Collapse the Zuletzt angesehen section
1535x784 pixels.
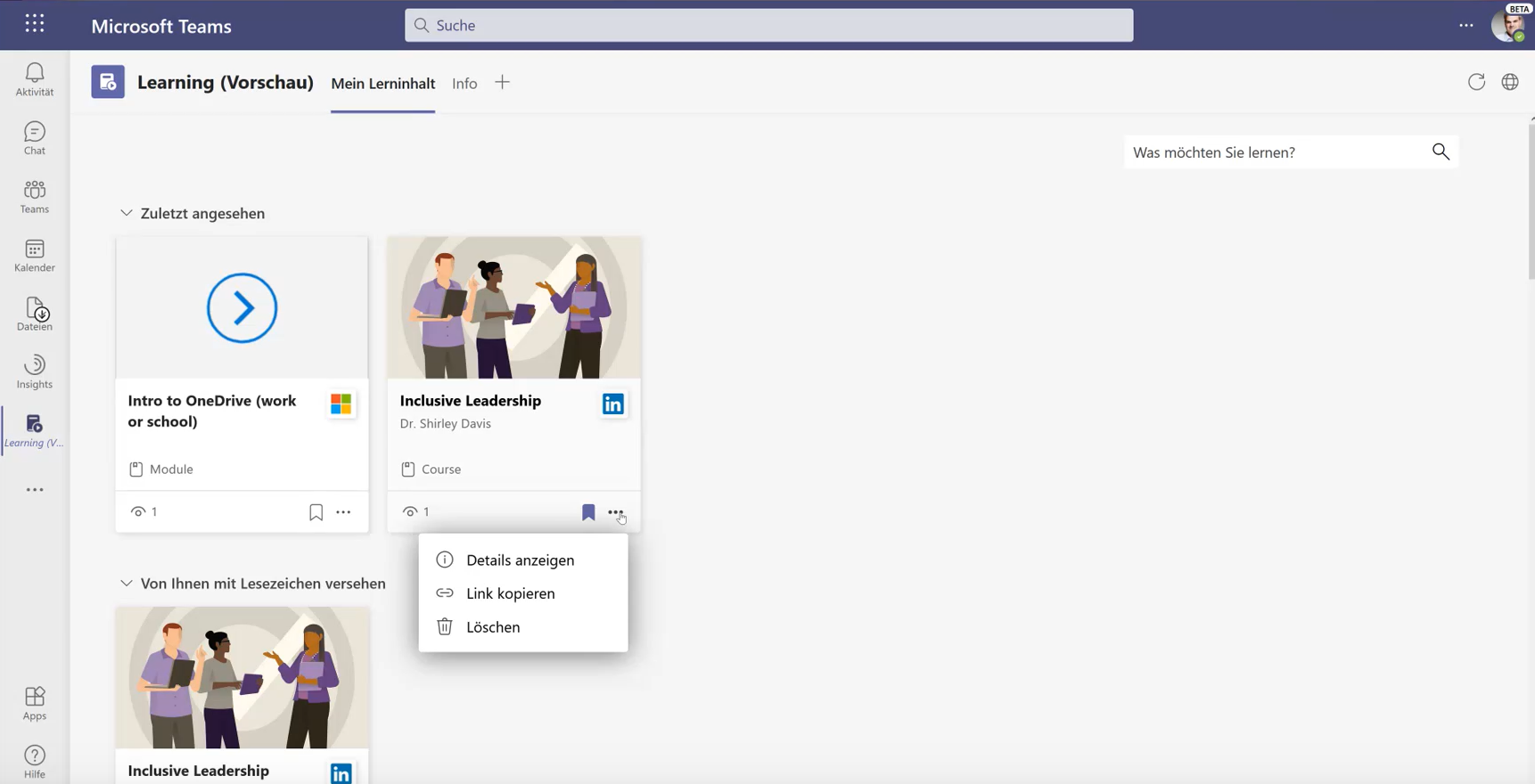click(x=127, y=213)
